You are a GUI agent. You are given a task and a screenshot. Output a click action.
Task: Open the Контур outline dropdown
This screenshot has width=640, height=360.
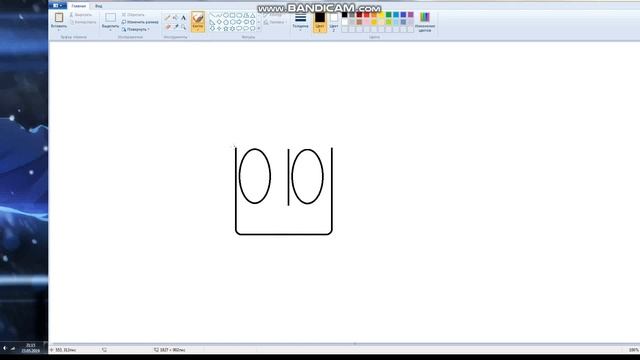(x=274, y=15)
